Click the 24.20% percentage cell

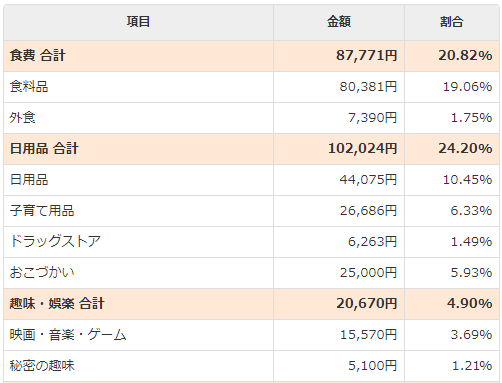(452, 149)
